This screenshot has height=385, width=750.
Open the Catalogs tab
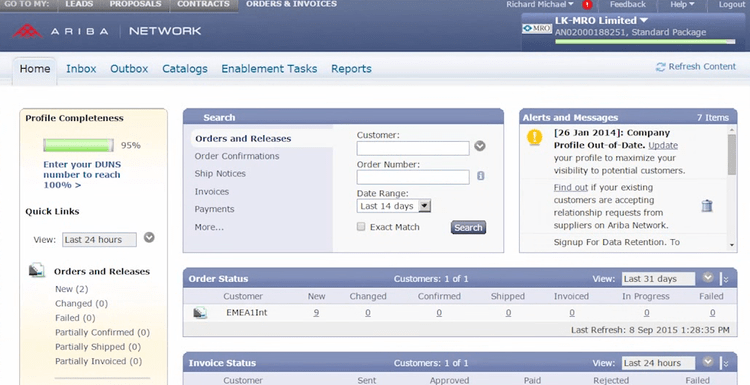(185, 69)
